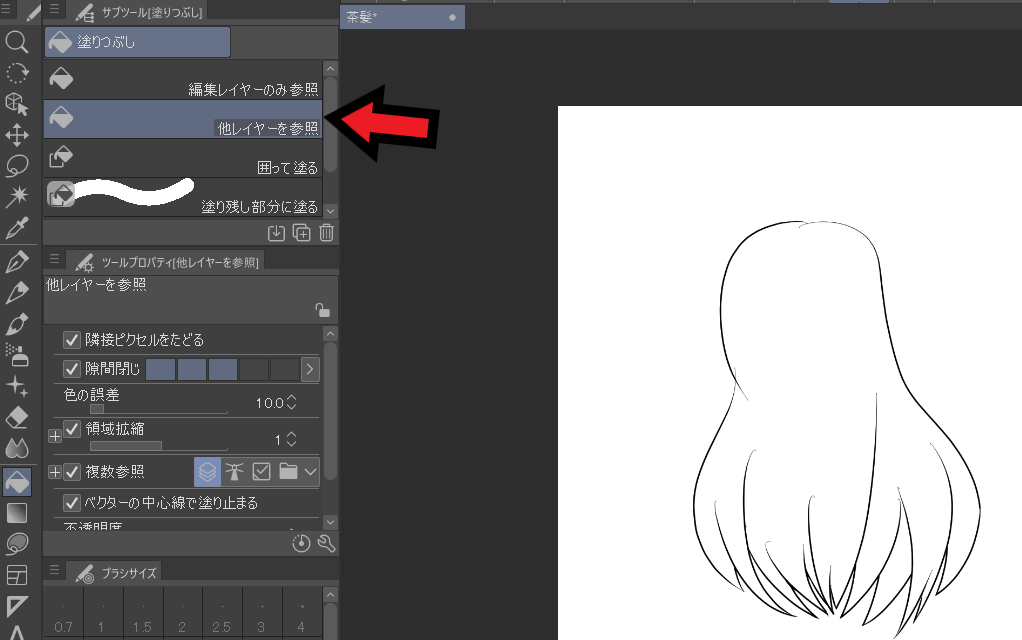1022x640 pixels.
Task: Select the Auto select magic wand tool
Action: (16, 196)
